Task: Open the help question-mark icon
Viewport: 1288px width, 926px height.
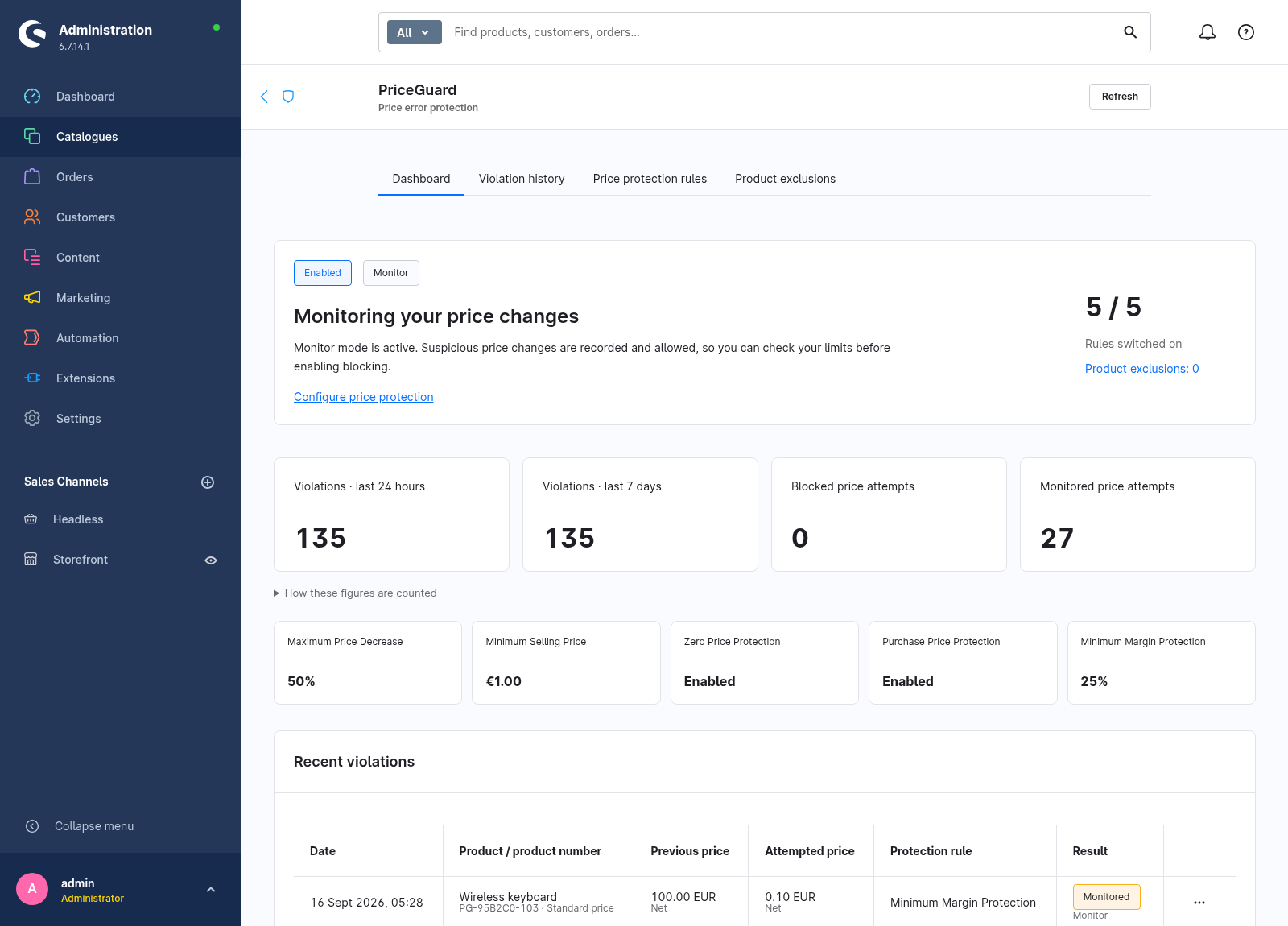Action: [x=1246, y=32]
